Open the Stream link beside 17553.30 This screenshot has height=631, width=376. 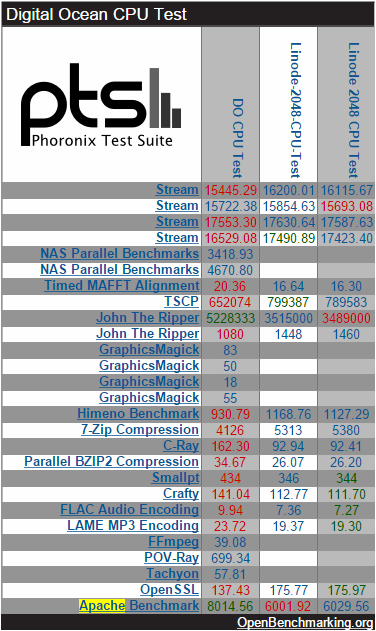(177, 222)
